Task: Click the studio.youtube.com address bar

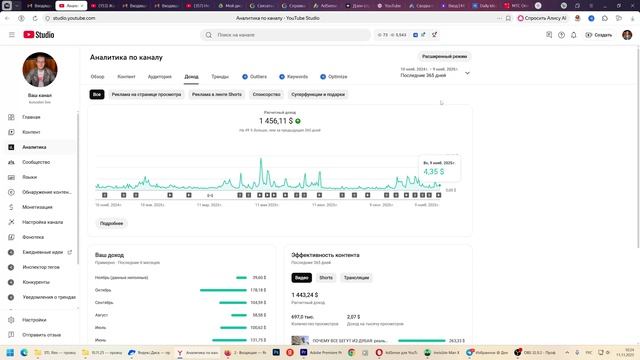Action: pyautogui.click(x=73, y=18)
